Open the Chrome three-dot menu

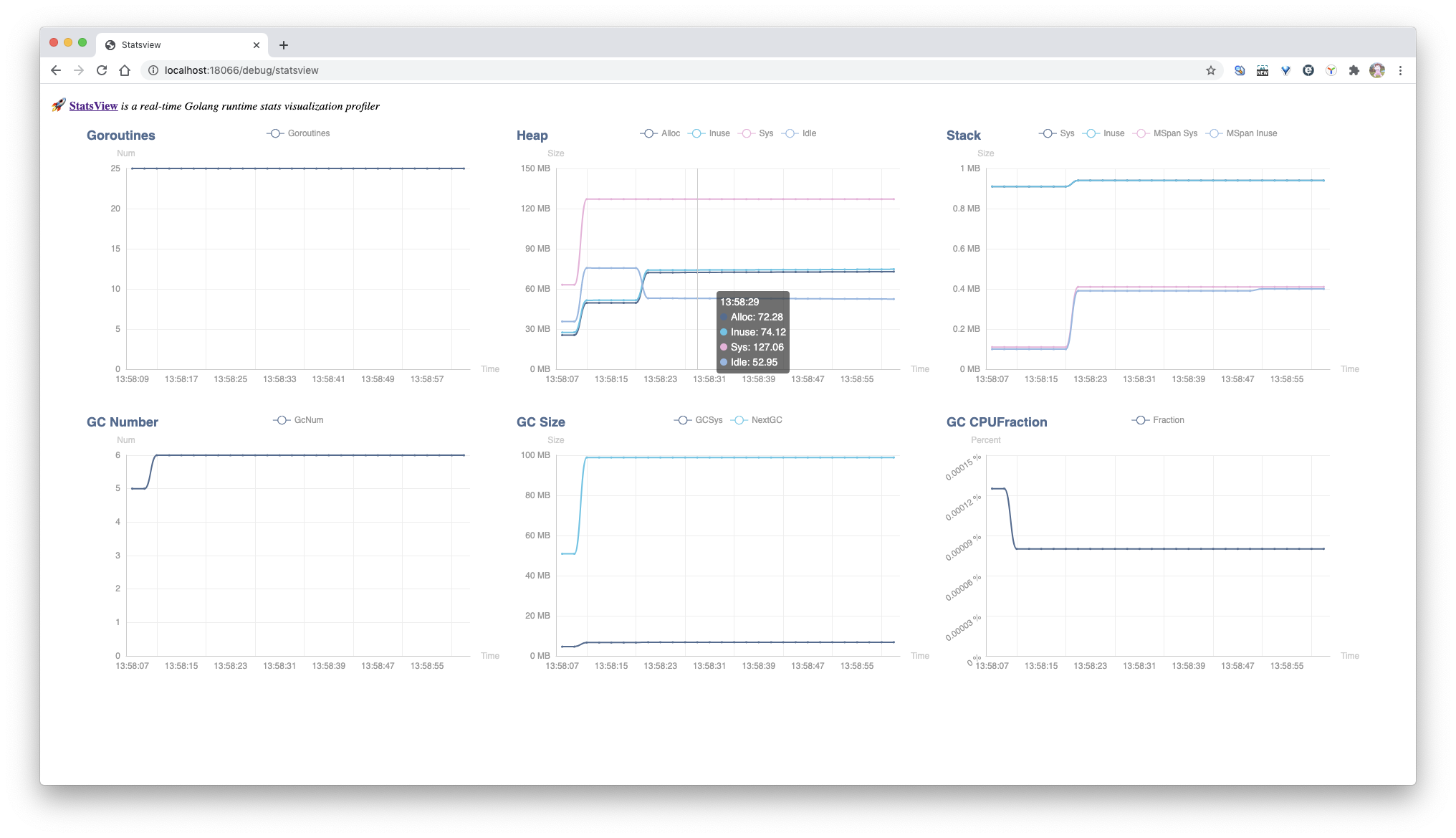click(x=1400, y=70)
